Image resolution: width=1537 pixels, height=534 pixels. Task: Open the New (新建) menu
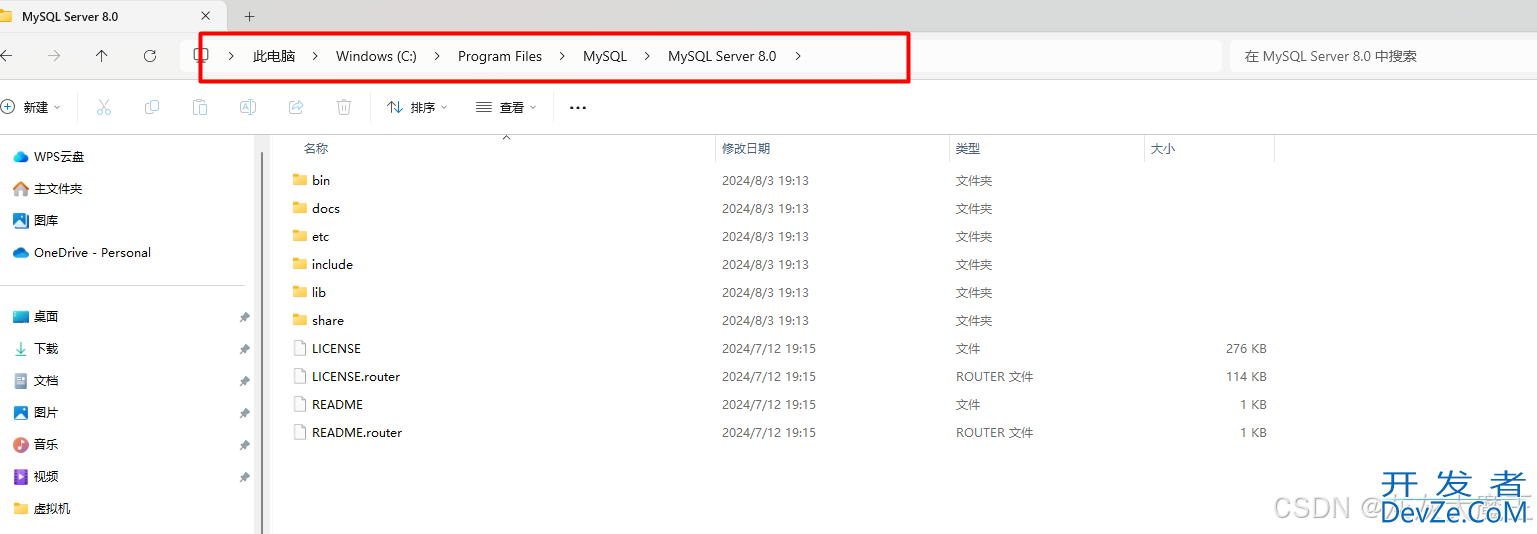point(31,107)
